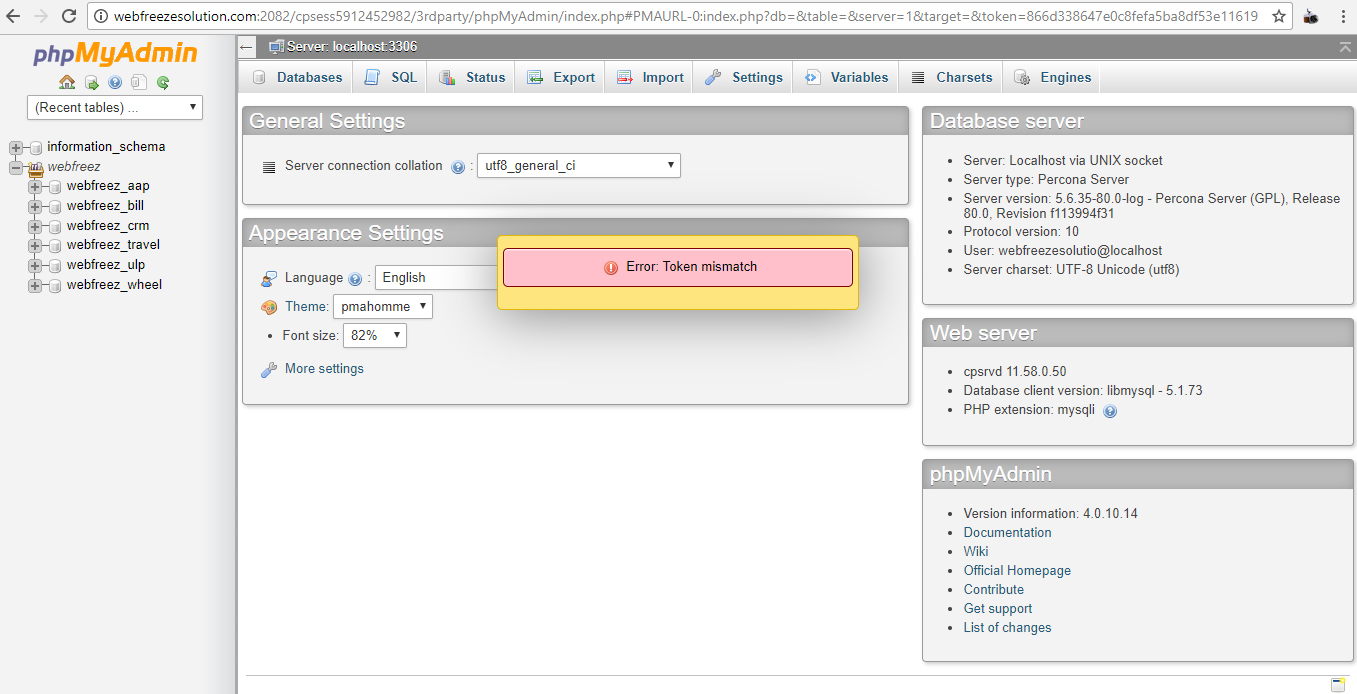The width and height of the screenshot is (1357, 694).
Task: Expand the webfreez_bill database node
Action: pos(35,207)
